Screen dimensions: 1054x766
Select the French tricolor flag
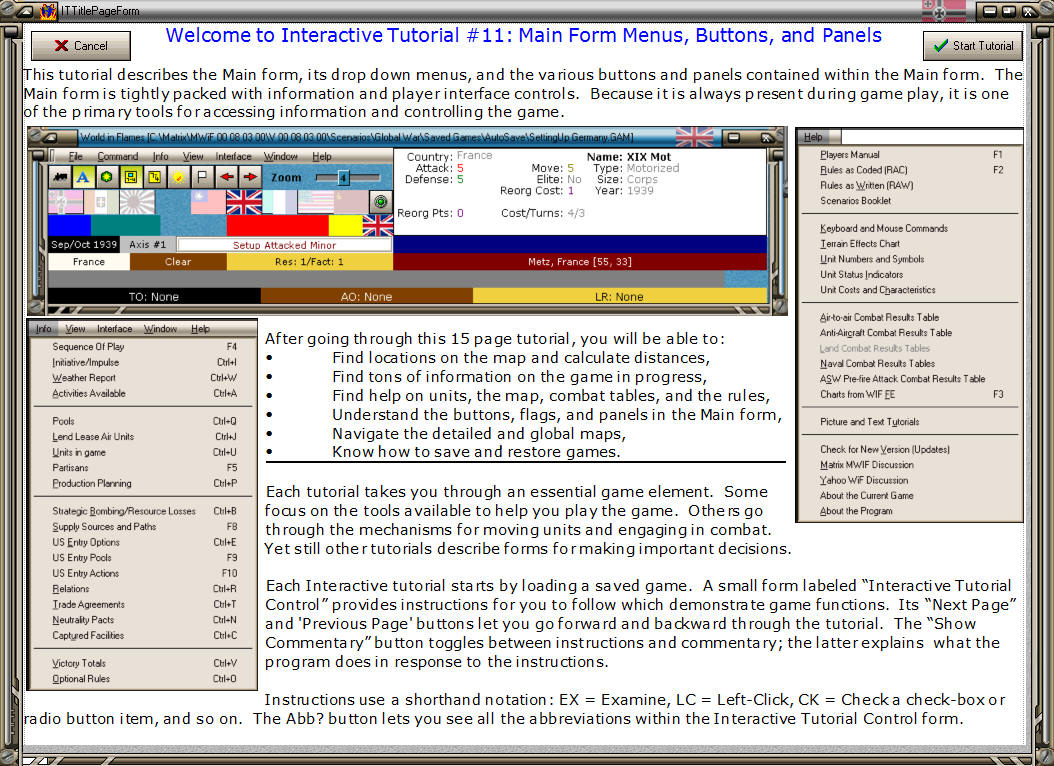(280, 202)
